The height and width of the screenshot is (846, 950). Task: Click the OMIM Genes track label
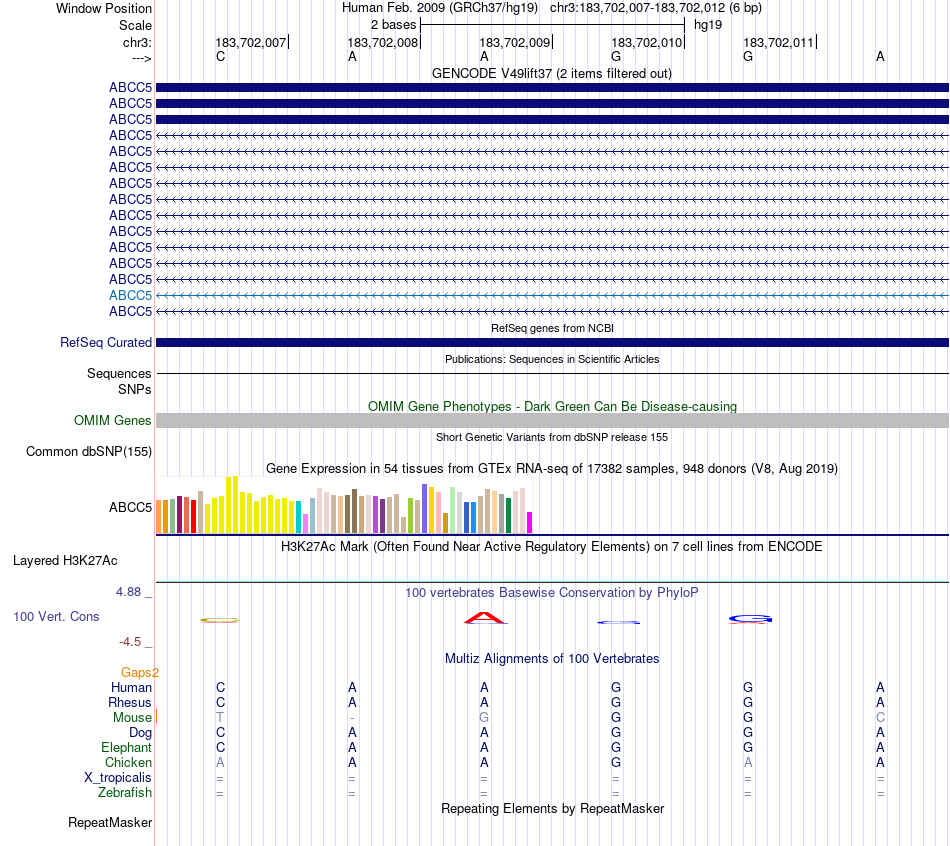coord(113,421)
